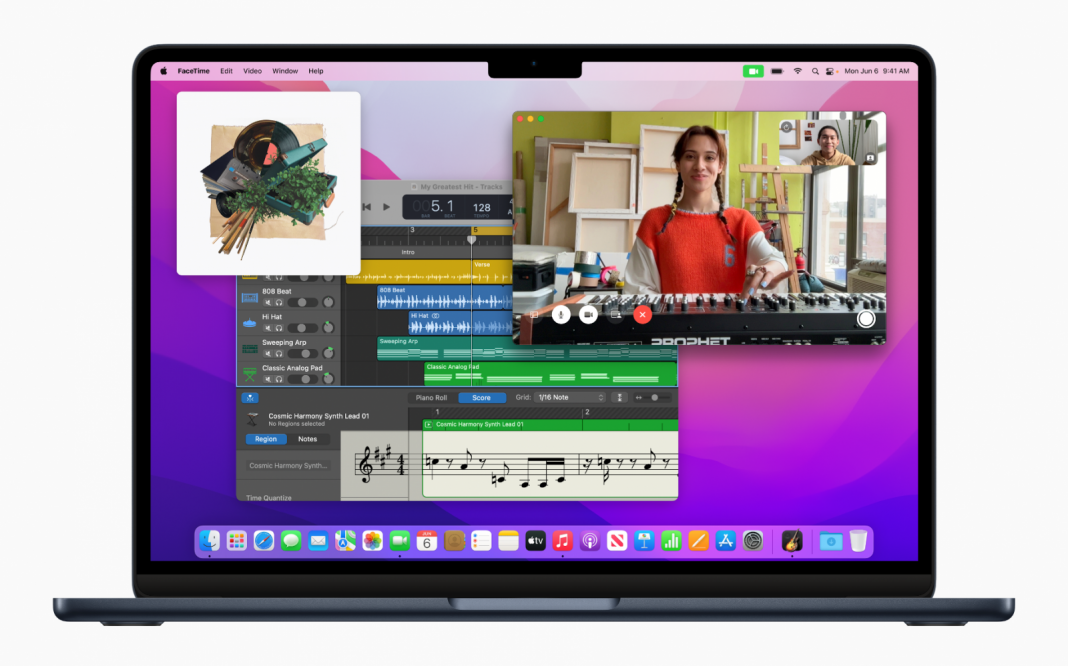Select the Classic Analog Pad instrument icon

coord(249,374)
